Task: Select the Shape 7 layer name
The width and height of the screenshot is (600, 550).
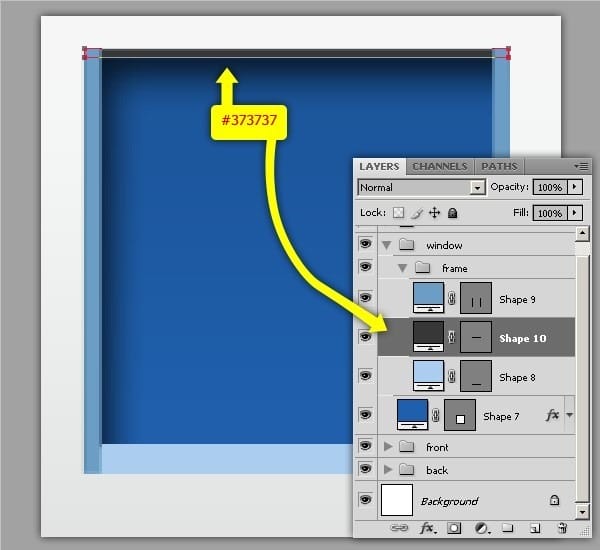Action: (x=501, y=416)
